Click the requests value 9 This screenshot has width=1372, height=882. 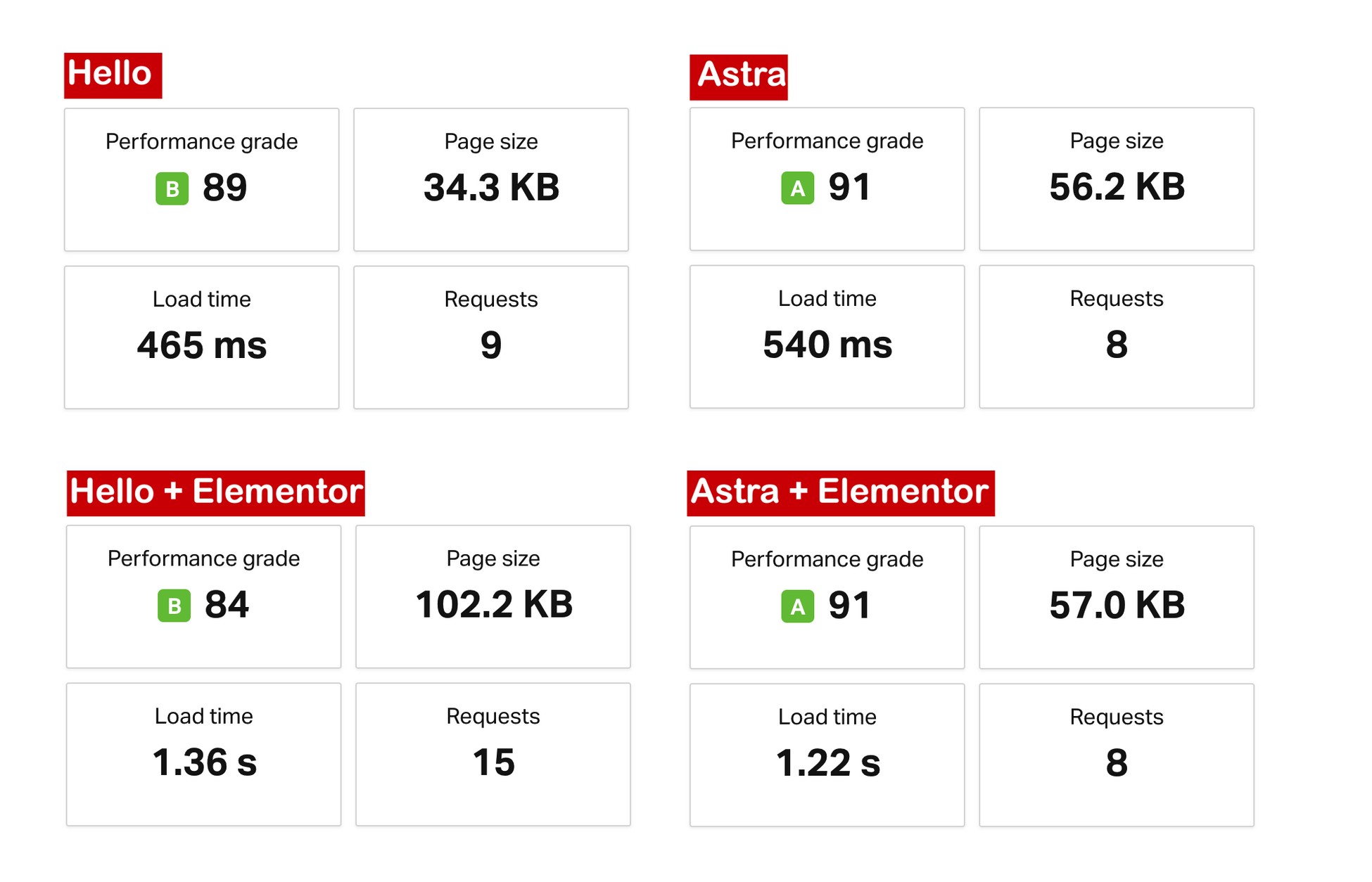(491, 345)
